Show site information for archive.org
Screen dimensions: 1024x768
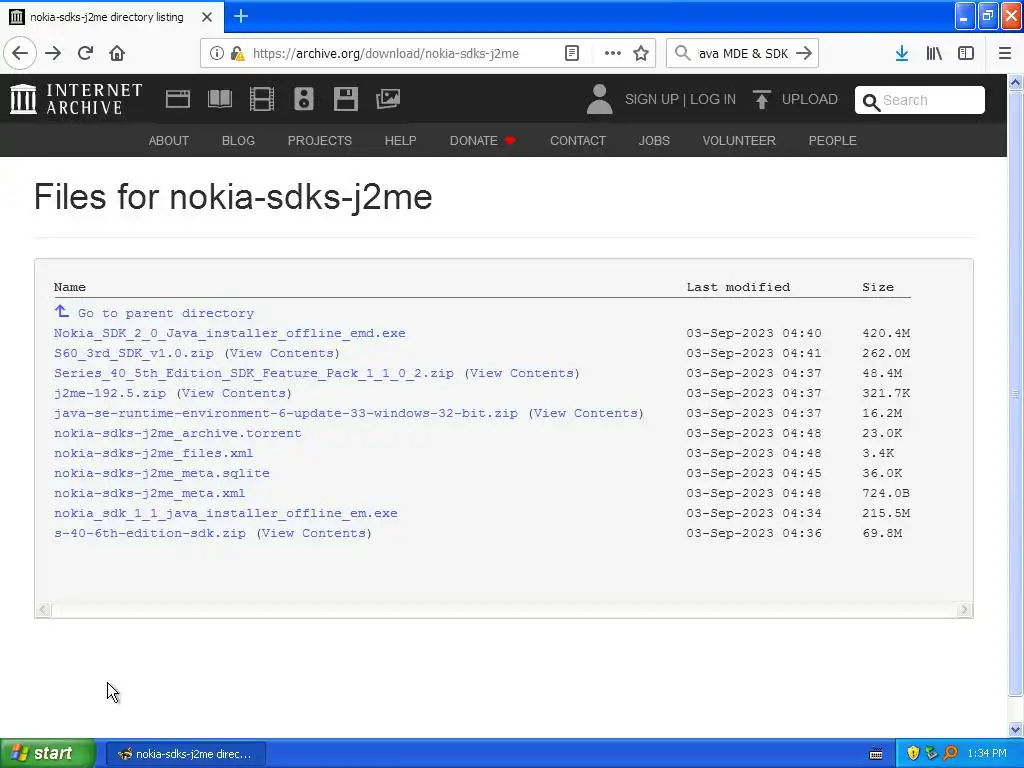coord(217,54)
